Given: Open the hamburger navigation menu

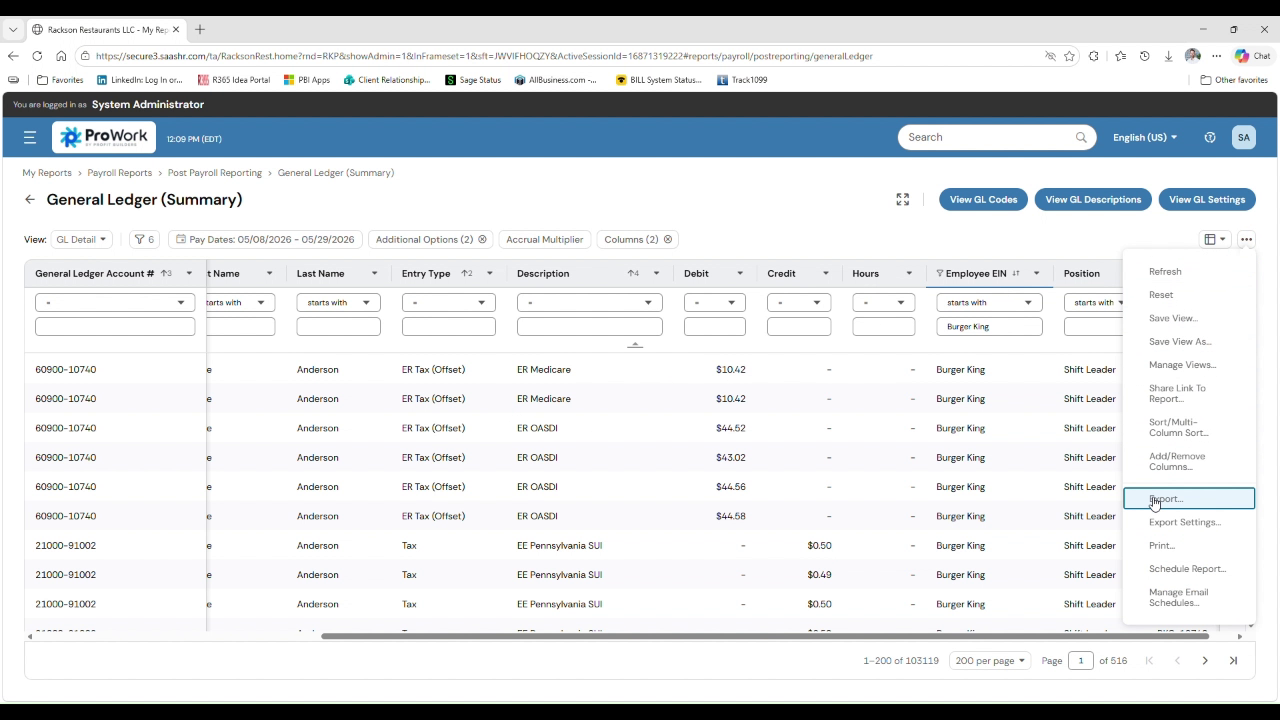Looking at the screenshot, I should (x=30, y=138).
